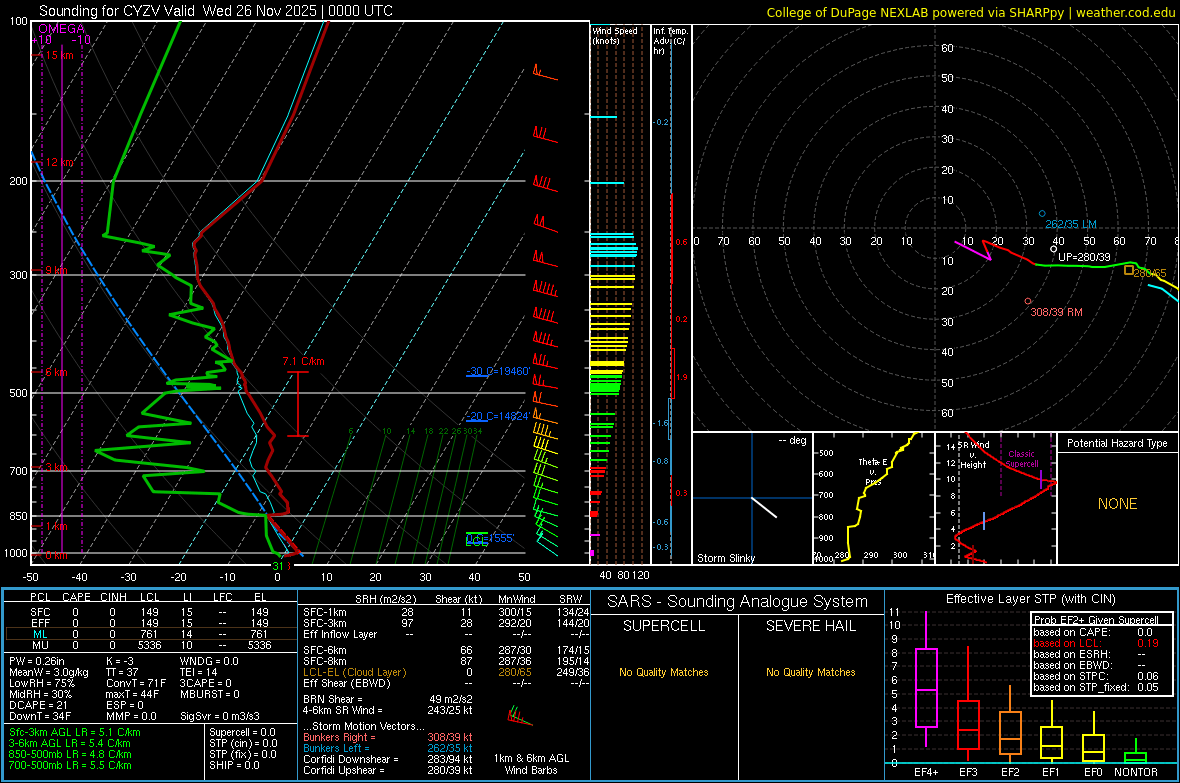Click the SARS - Sounding Analogue System title

(738, 602)
